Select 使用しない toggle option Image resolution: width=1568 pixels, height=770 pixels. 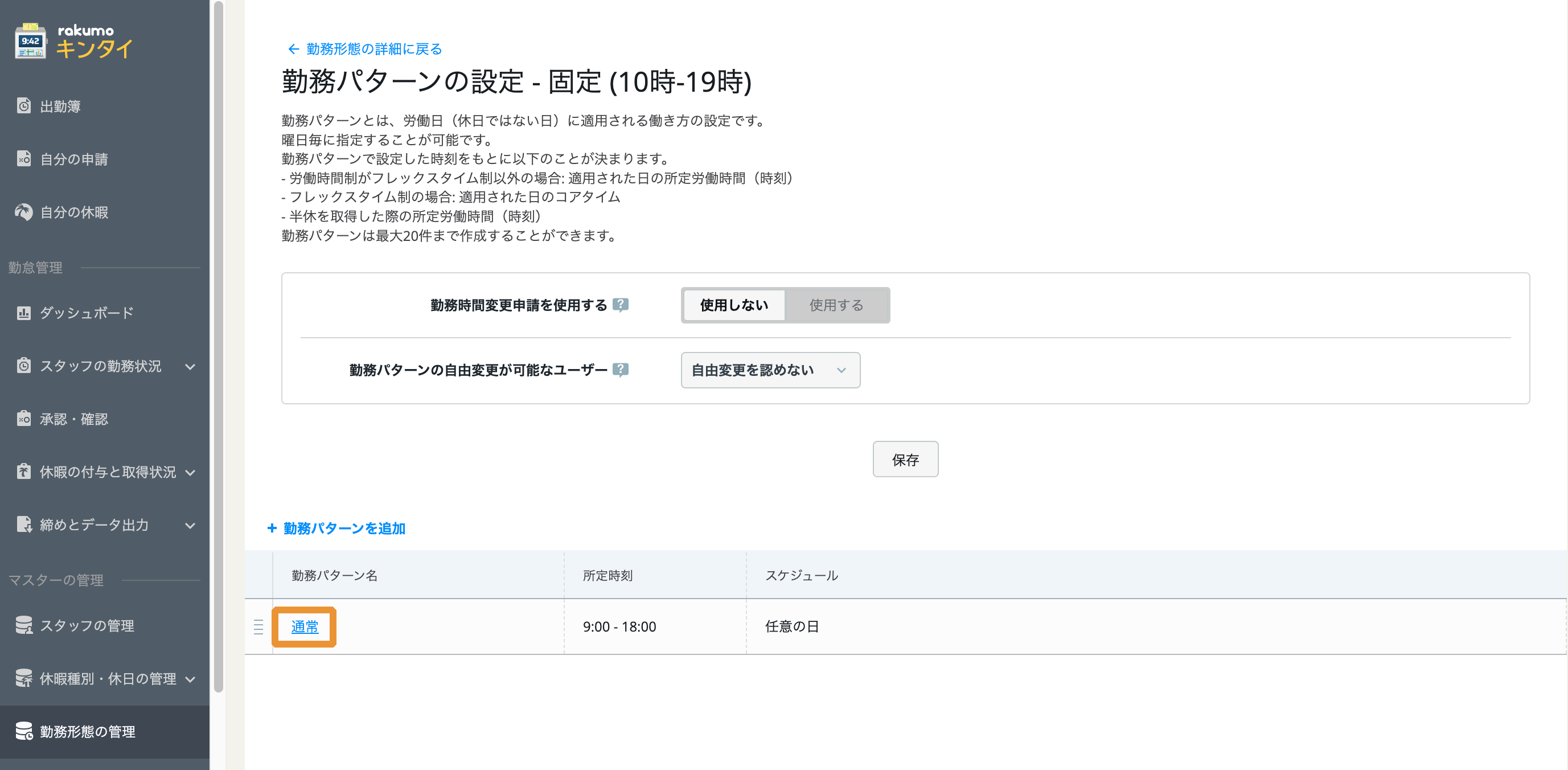[x=734, y=305]
